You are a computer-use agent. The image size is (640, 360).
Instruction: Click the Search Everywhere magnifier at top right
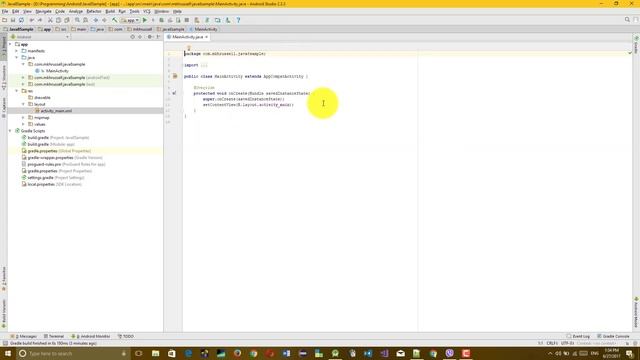pos(627,20)
